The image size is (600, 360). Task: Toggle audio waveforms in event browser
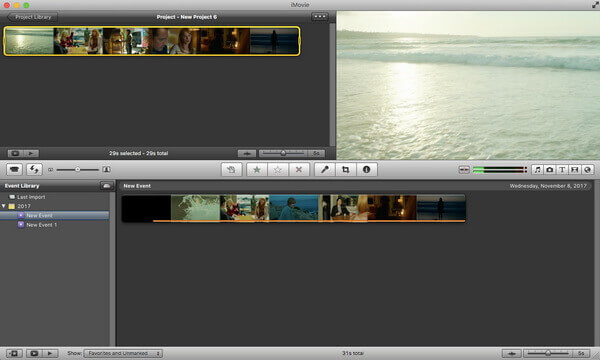(512, 353)
